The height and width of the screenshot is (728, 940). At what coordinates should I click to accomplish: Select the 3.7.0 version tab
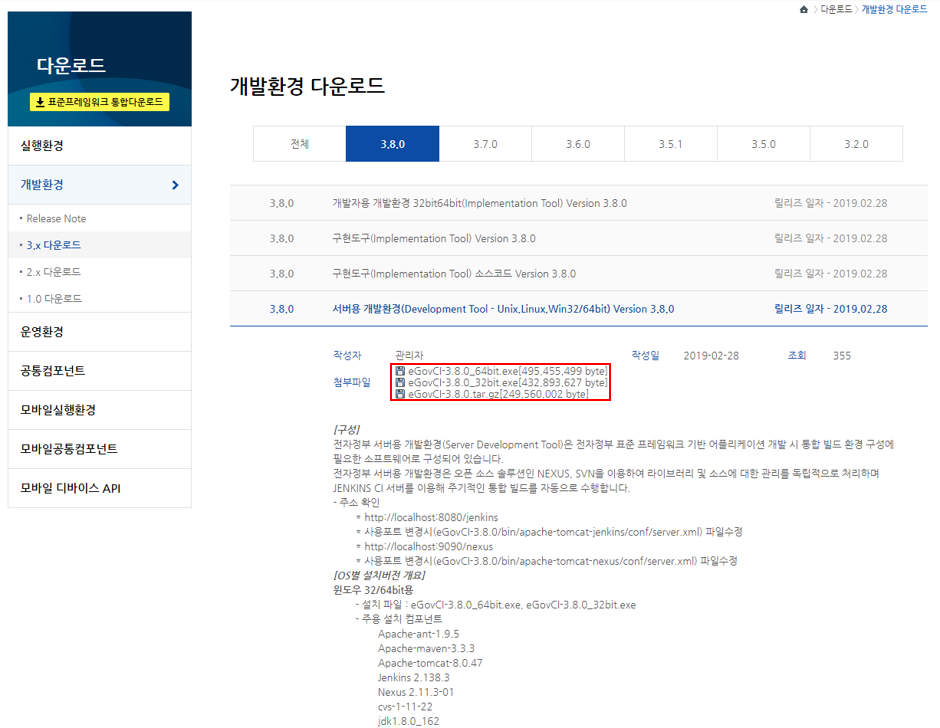pyautogui.click(x=485, y=144)
